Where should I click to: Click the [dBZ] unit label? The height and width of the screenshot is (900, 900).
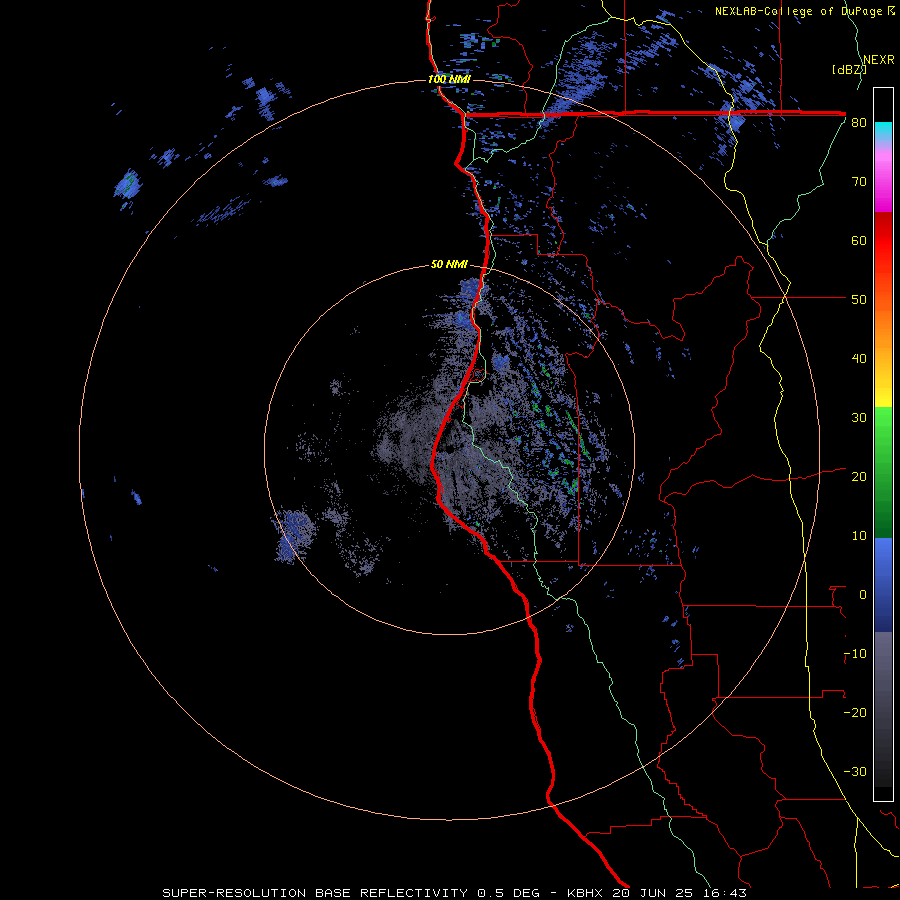849,69
